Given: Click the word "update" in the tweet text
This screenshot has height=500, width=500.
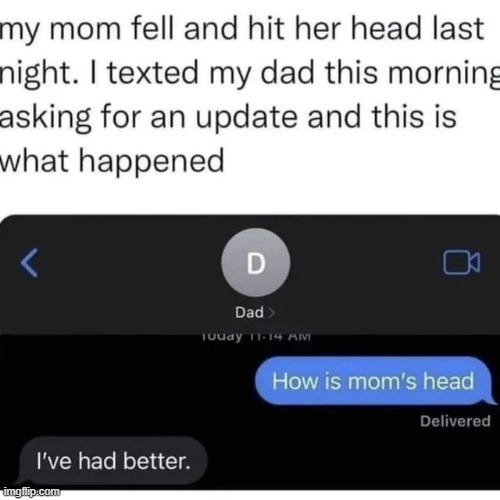Looking at the screenshot, I should (x=246, y=118).
